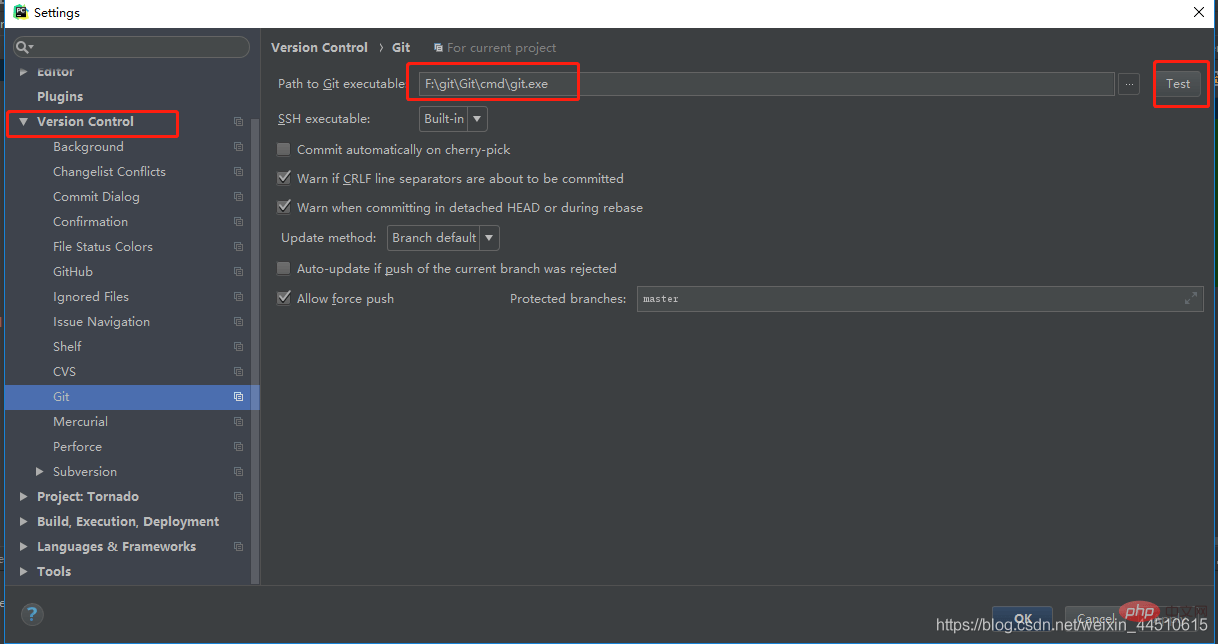Screen dimensions: 1218x644
Task: Click the PyCharm icon in the title bar
Action: (20, 12)
